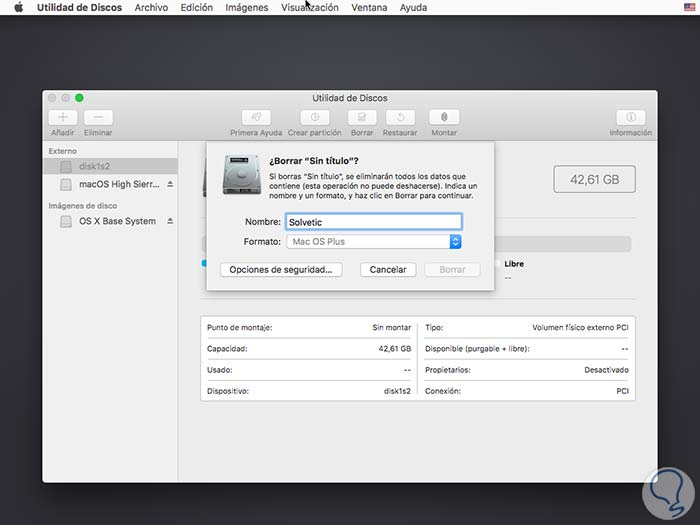Click the Añadir volume plus icon
This screenshot has width=700, height=525.
click(x=62, y=117)
